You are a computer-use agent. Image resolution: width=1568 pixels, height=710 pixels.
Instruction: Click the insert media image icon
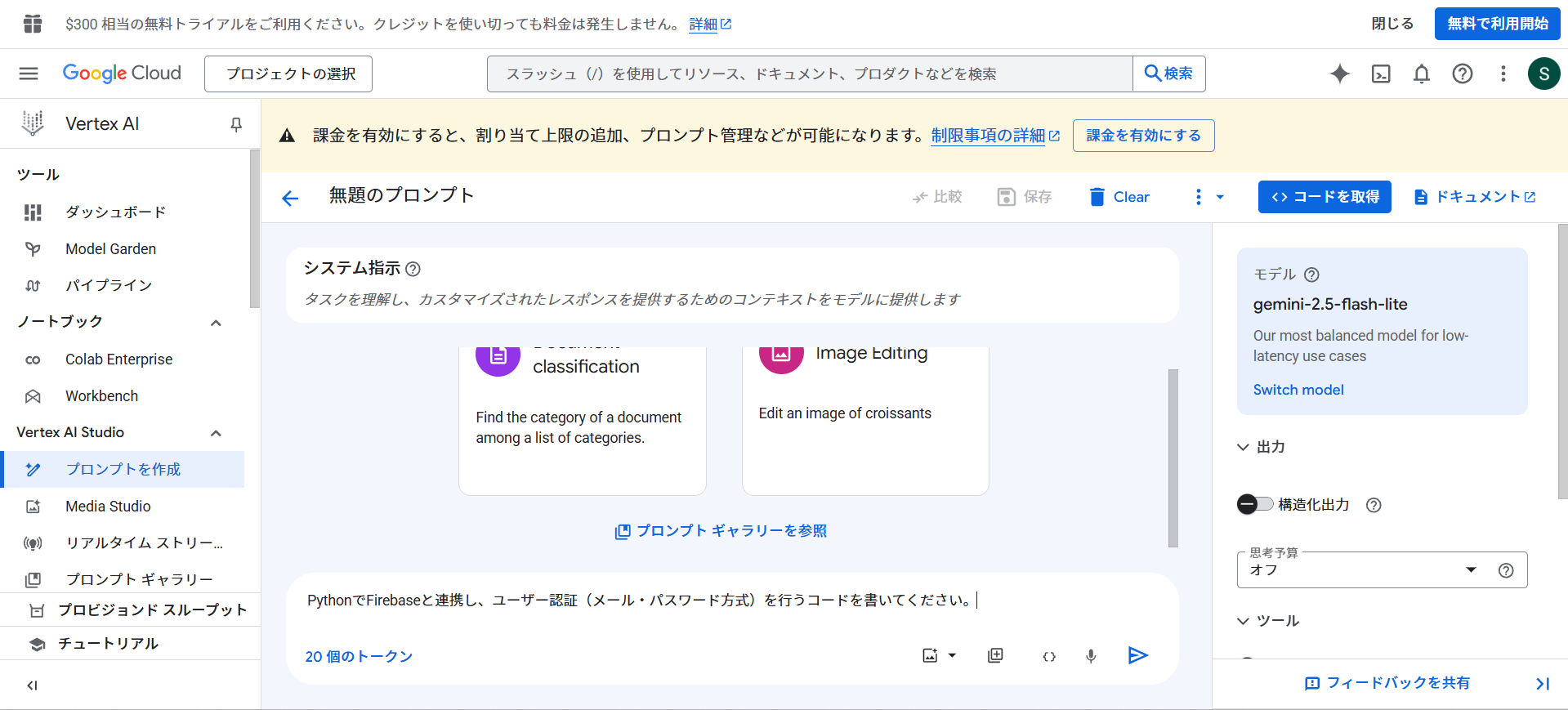click(930, 655)
